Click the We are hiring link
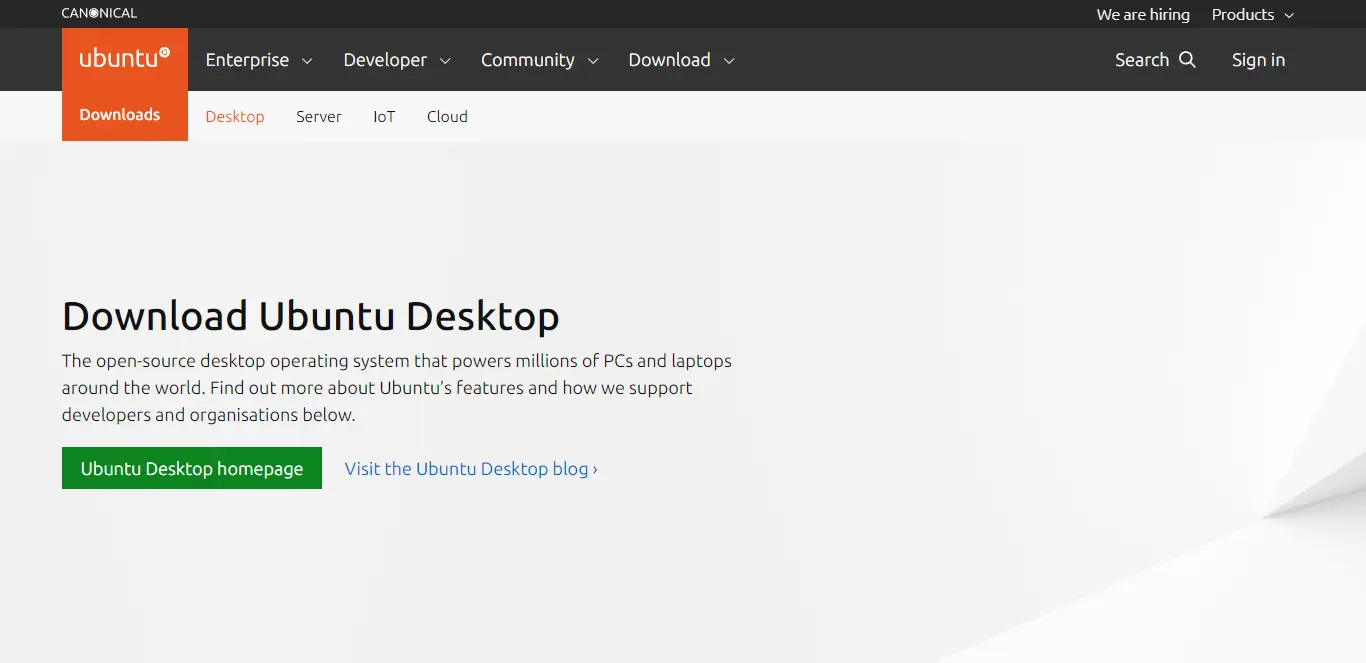This screenshot has width=1366, height=663. point(1143,14)
